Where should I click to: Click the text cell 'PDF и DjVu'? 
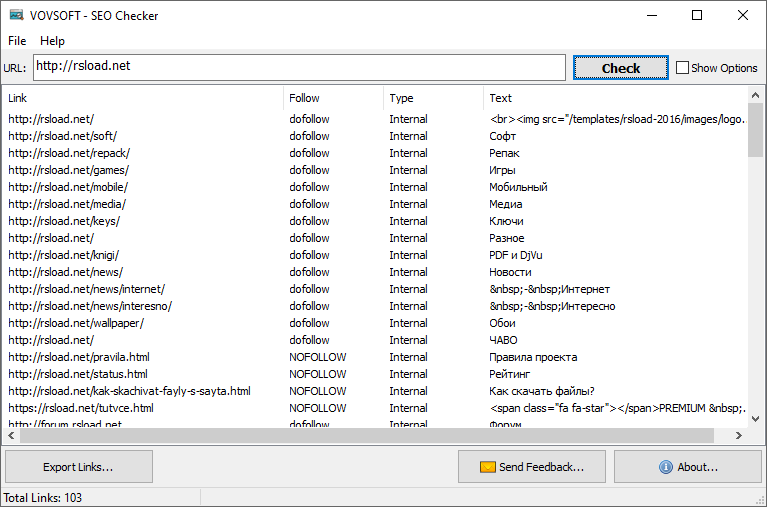coord(516,255)
